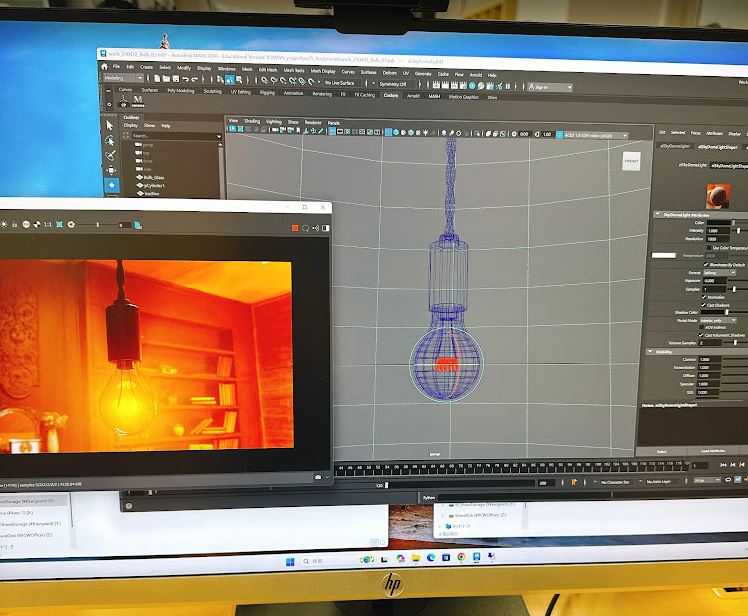This screenshot has width=748, height=616.
Task: Toggle Cast Volumetric Shadows checkbox
Action: [x=701, y=335]
